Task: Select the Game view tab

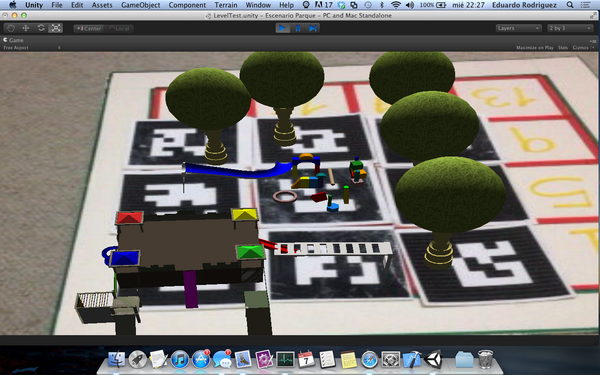Action: 13,40
